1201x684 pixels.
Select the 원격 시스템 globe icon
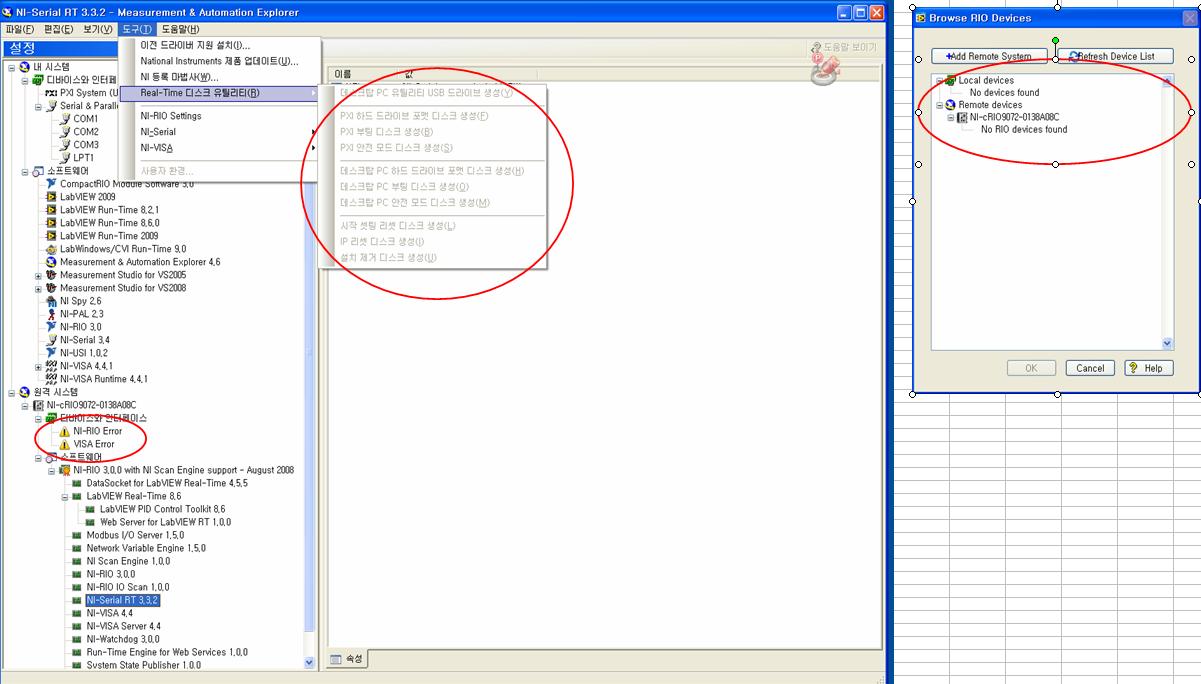coord(24,392)
